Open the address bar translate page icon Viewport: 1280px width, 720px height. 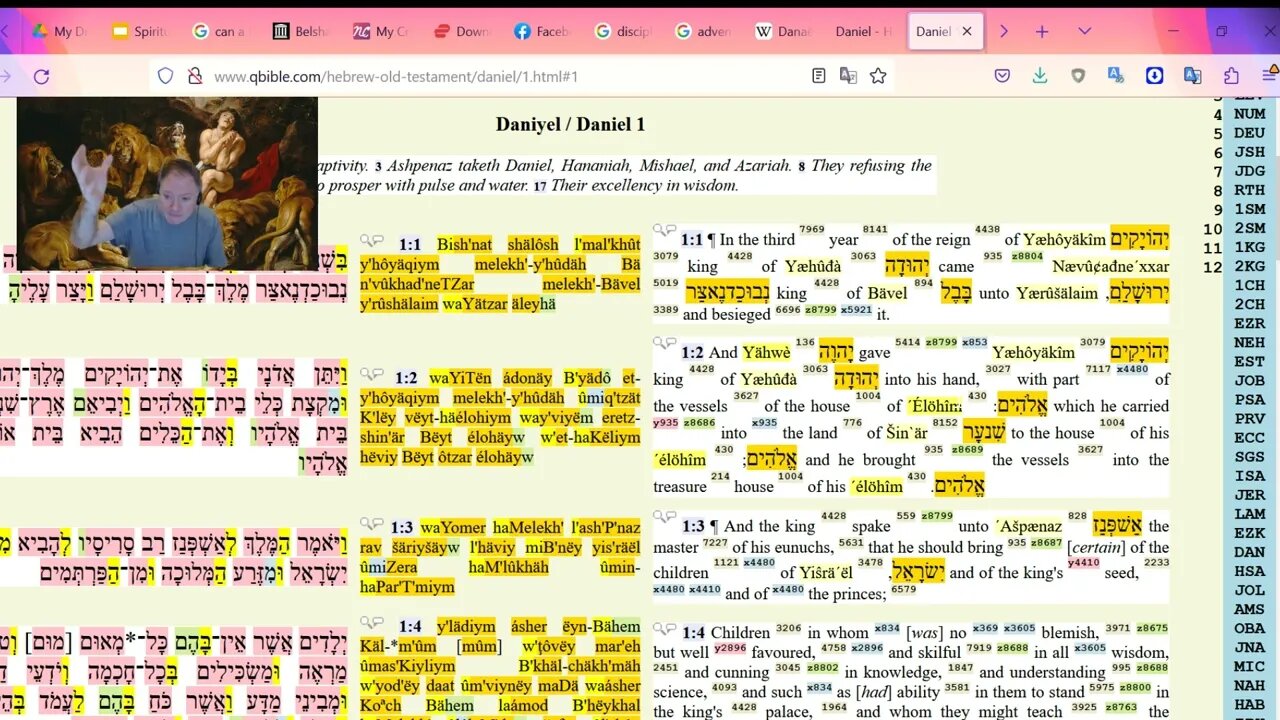tap(848, 76)
